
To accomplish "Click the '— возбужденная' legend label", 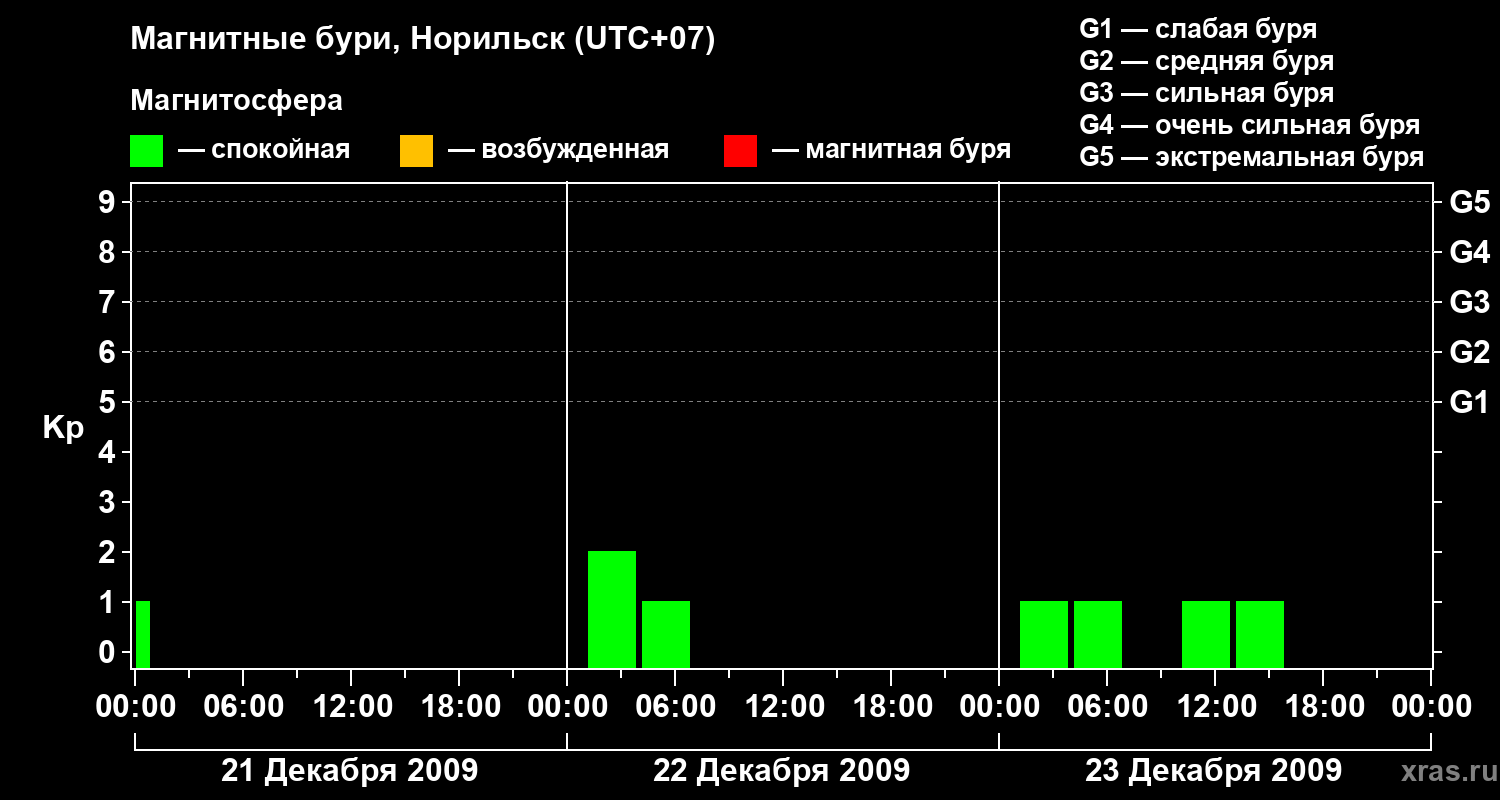I will pos(558,151).
